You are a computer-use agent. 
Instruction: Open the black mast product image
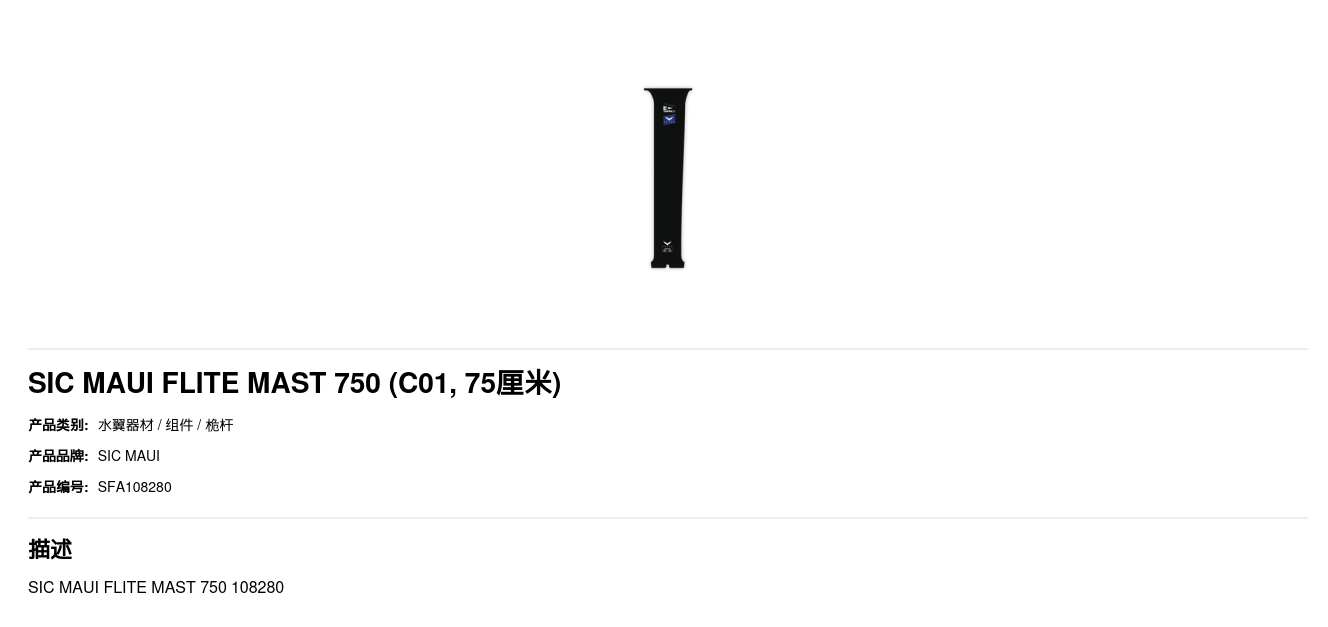[668, 178]
